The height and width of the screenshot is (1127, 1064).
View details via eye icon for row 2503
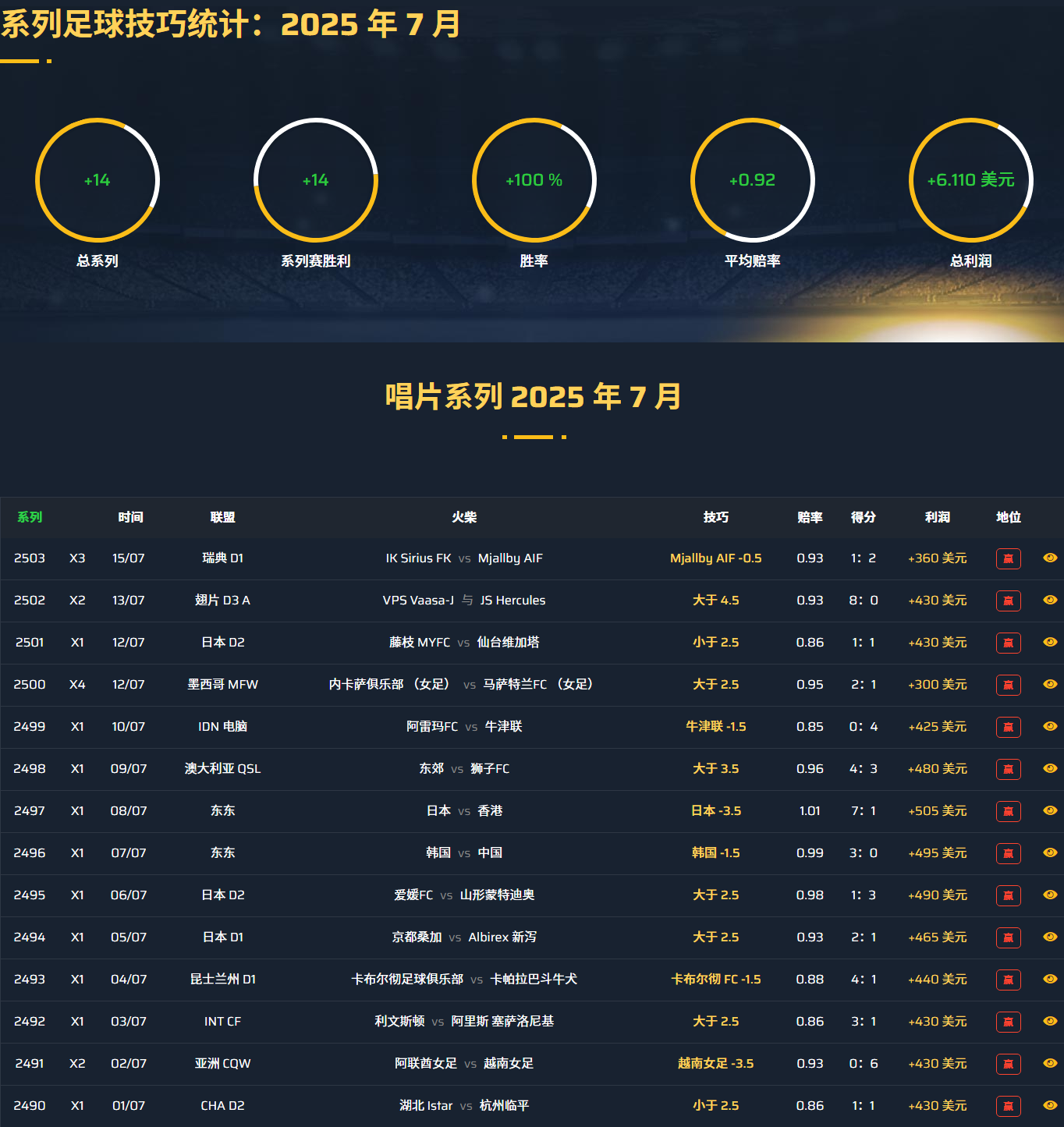point(1050,558)
